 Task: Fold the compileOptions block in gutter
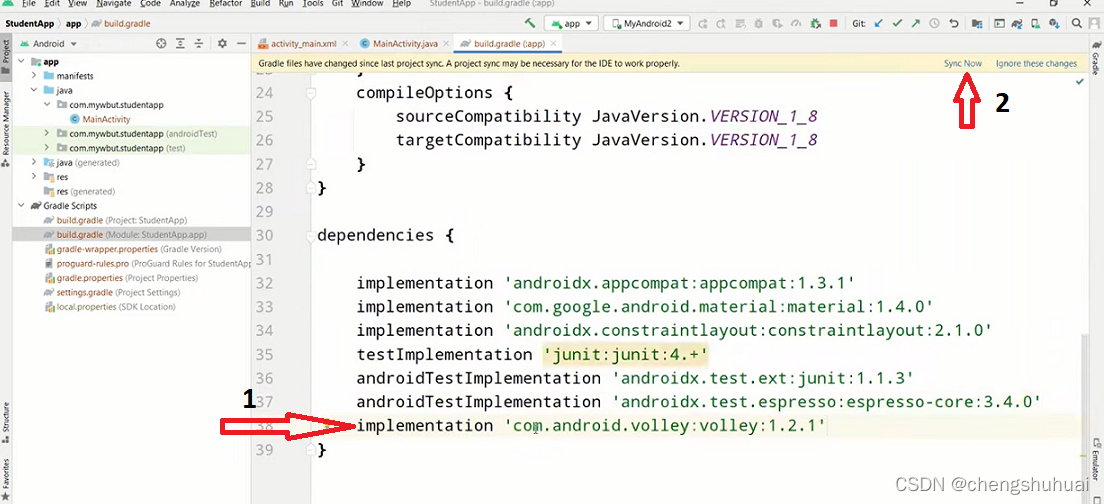click(x=309, y=93)
